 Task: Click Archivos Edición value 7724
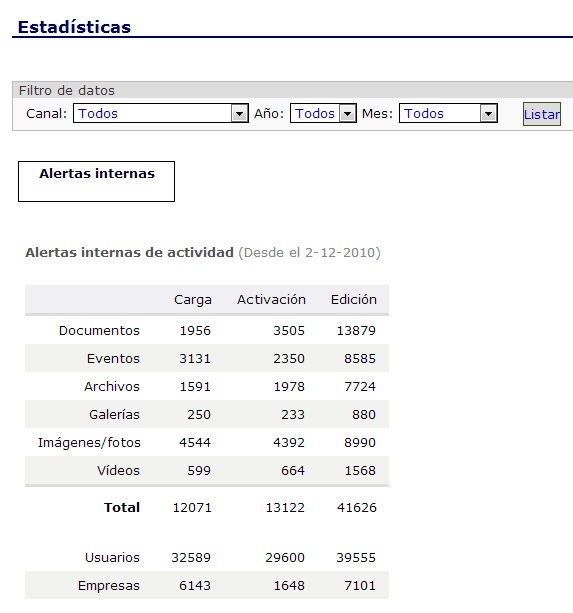point(360,387)
